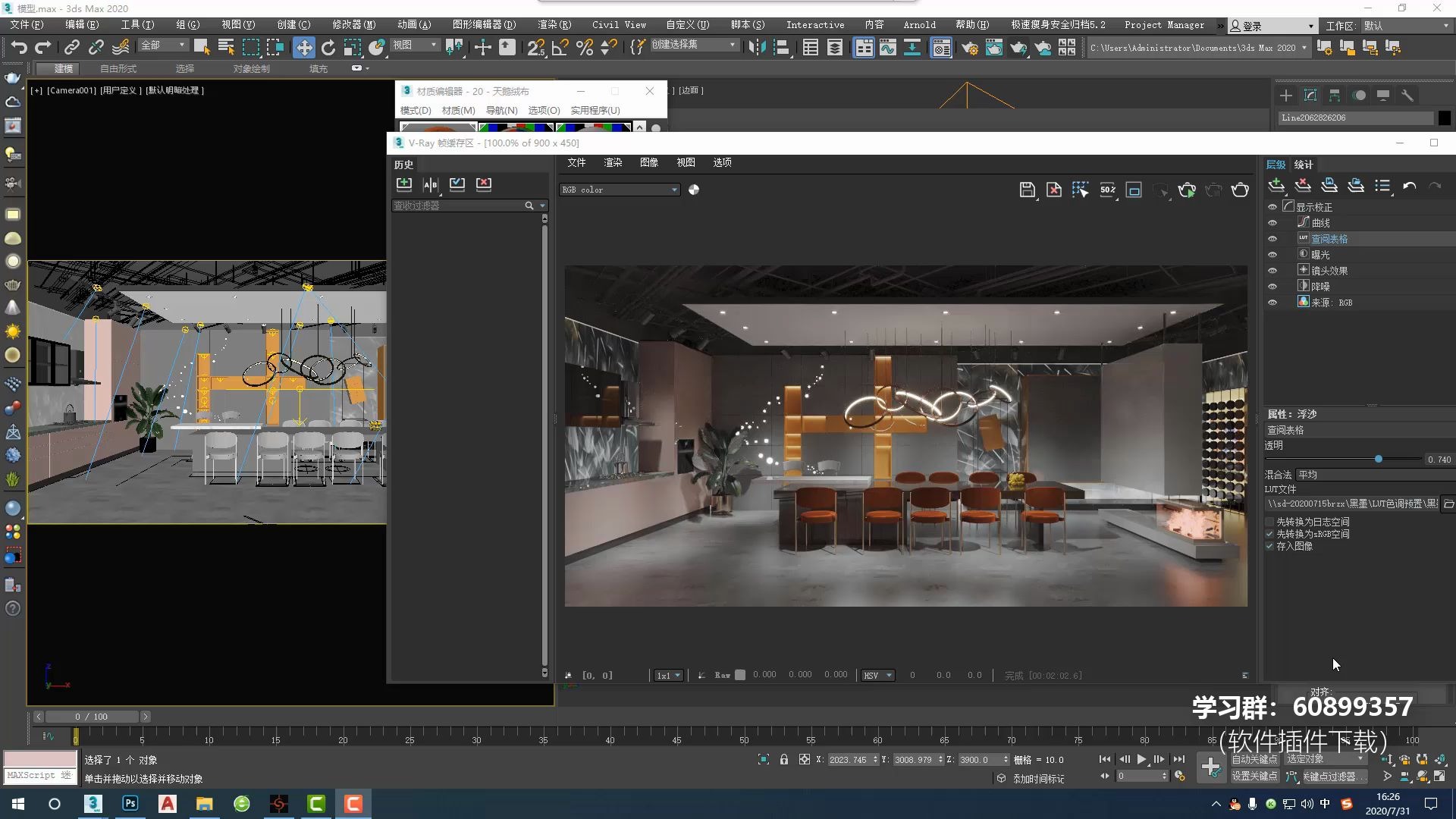Adjust the 透明 opacity slider handle
The height and width of the screenshot is (819, 1456).
click(1378, 459)
